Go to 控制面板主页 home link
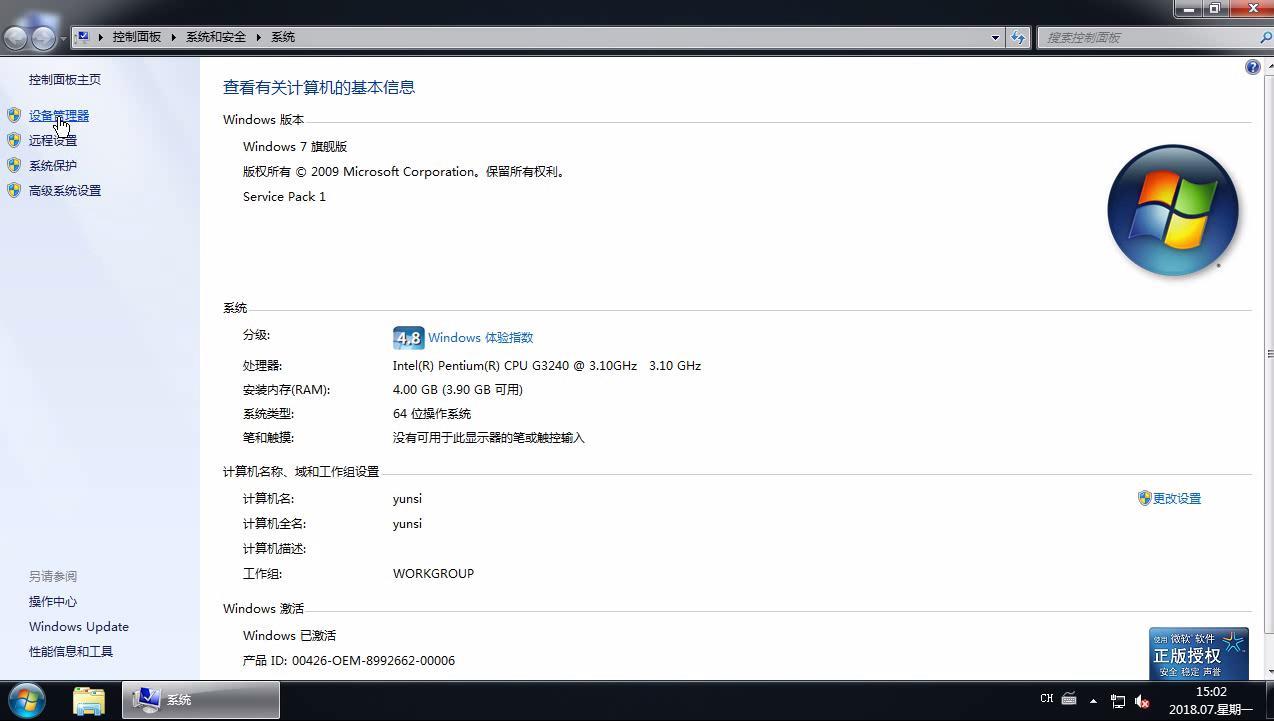 [65, 79]
